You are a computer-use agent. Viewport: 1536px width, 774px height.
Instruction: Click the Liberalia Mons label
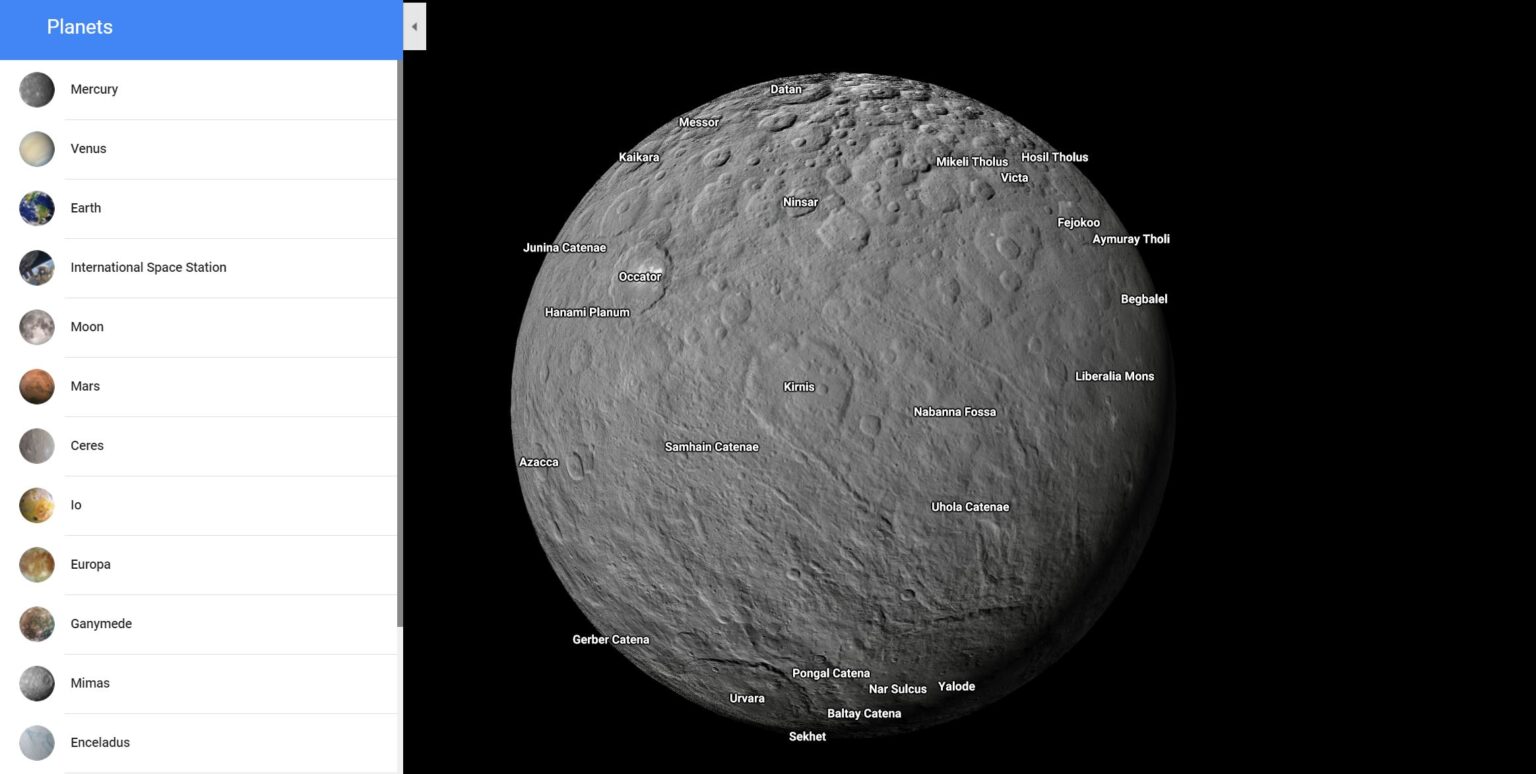pyautogui.click(x=1114, y=376)
